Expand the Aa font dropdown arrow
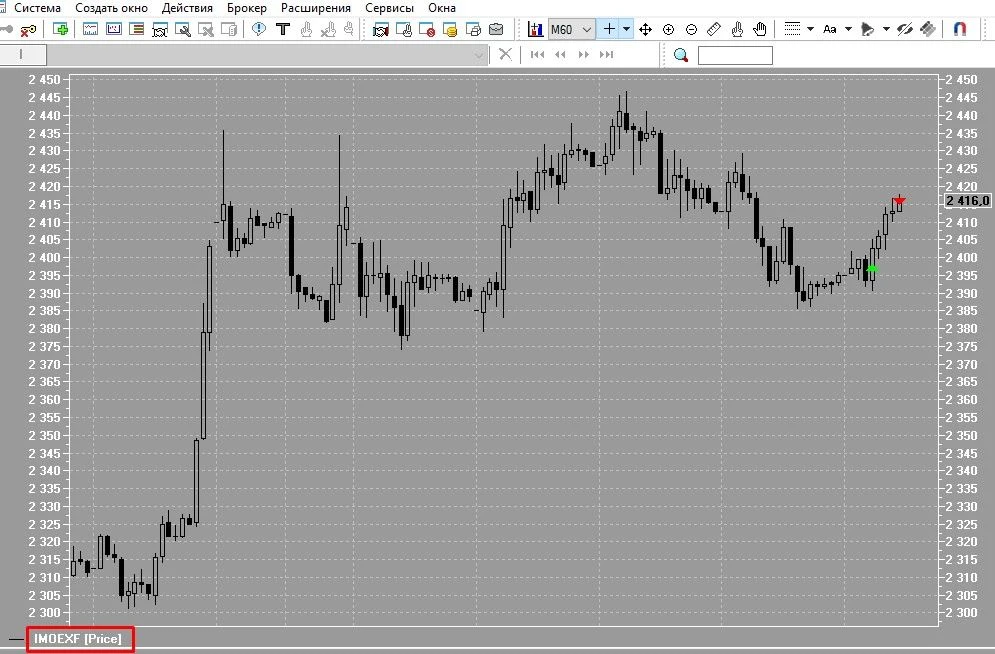The width and height of the screenshot is (995, 654). [x=848, y=29]
